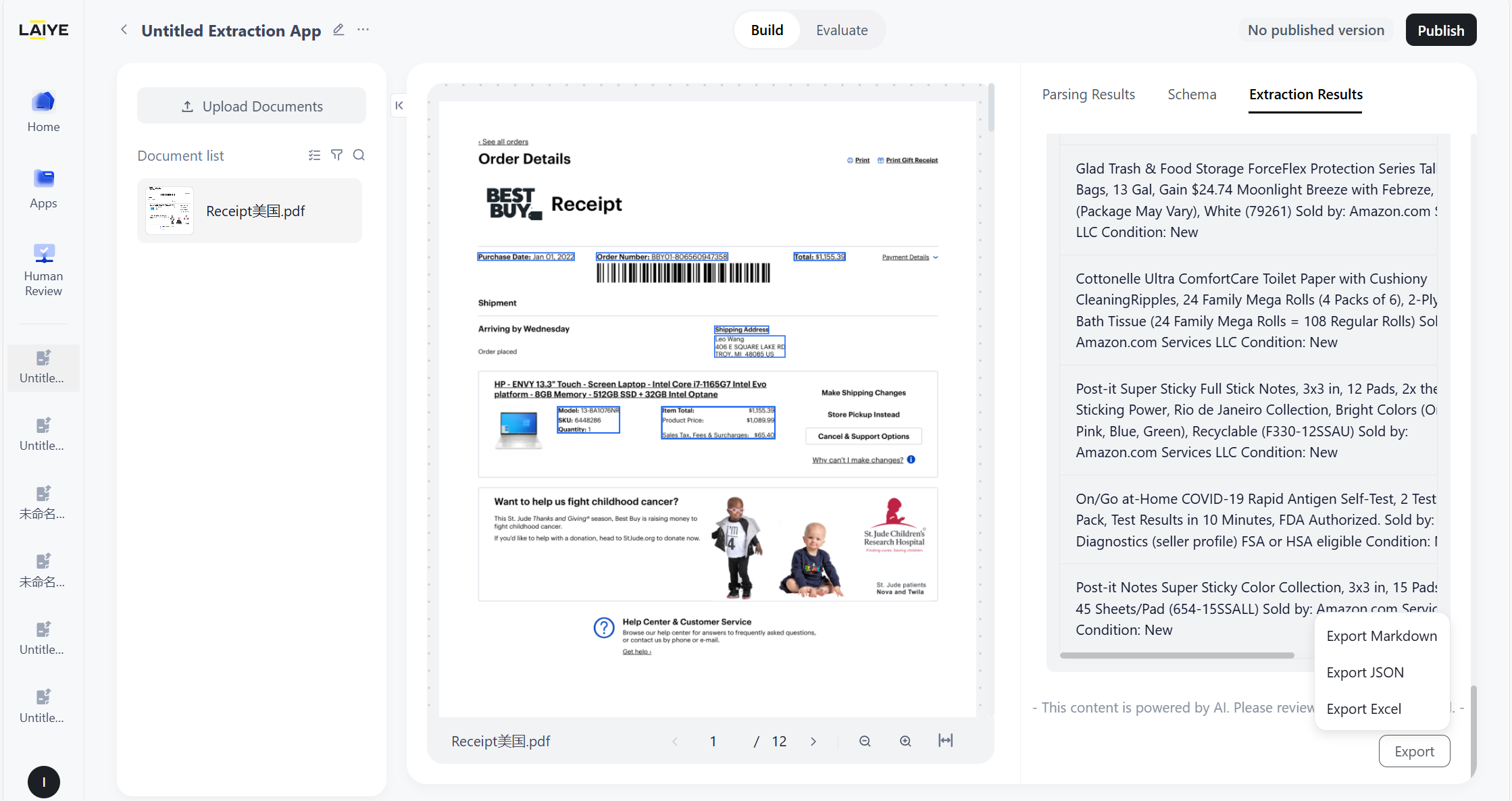Open the Schema tab

point(1192,95)
